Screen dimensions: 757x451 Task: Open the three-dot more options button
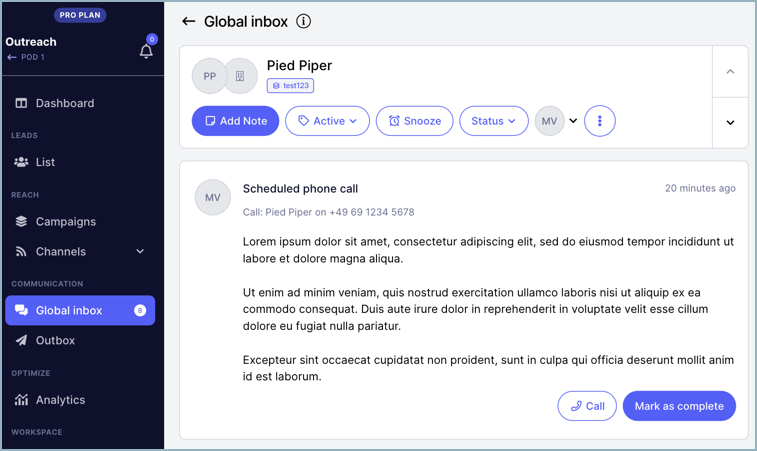pyautogui.click(x=600, y=121)
